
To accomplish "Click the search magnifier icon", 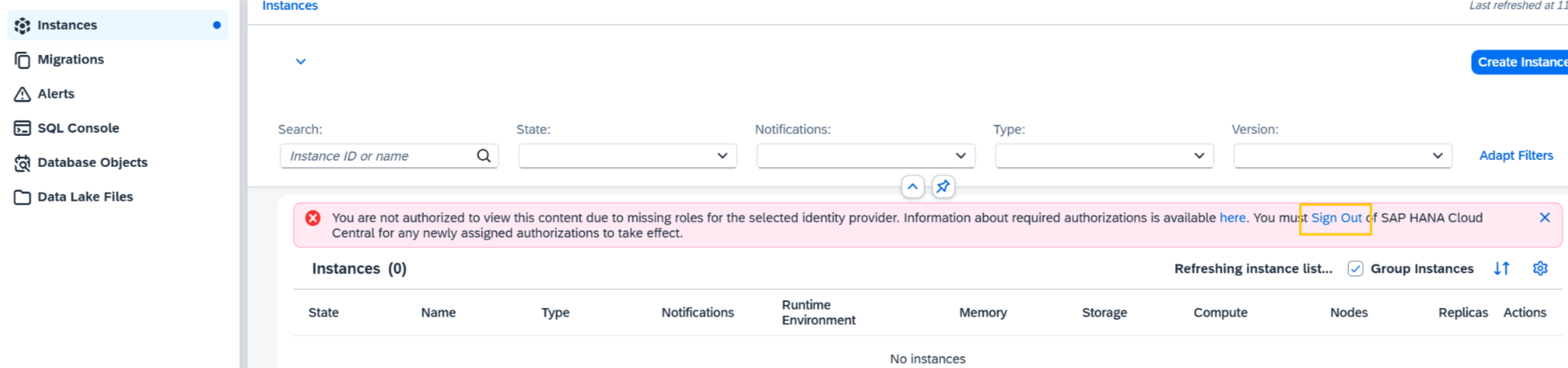I will tap(484, 156).
